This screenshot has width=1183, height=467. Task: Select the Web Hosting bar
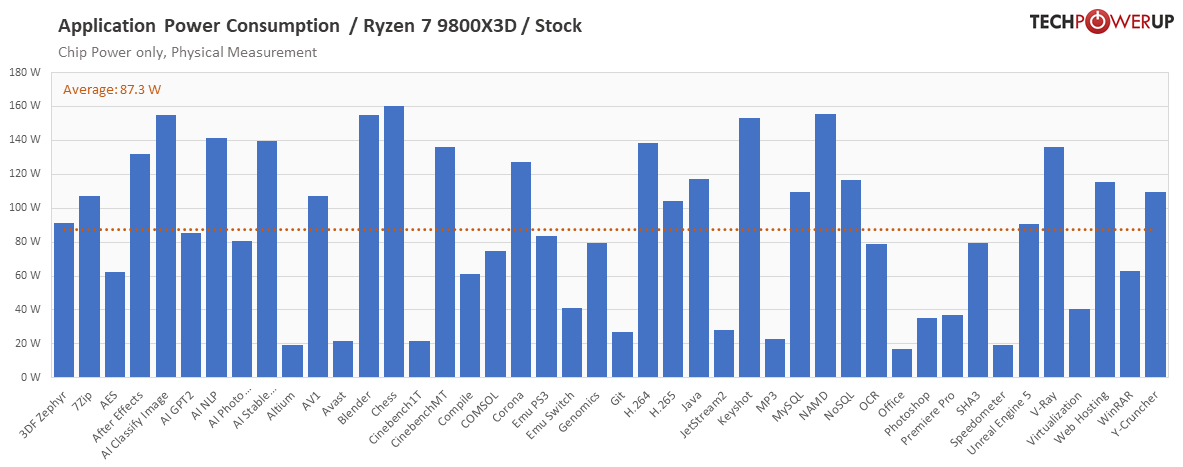coord(1106,280)
